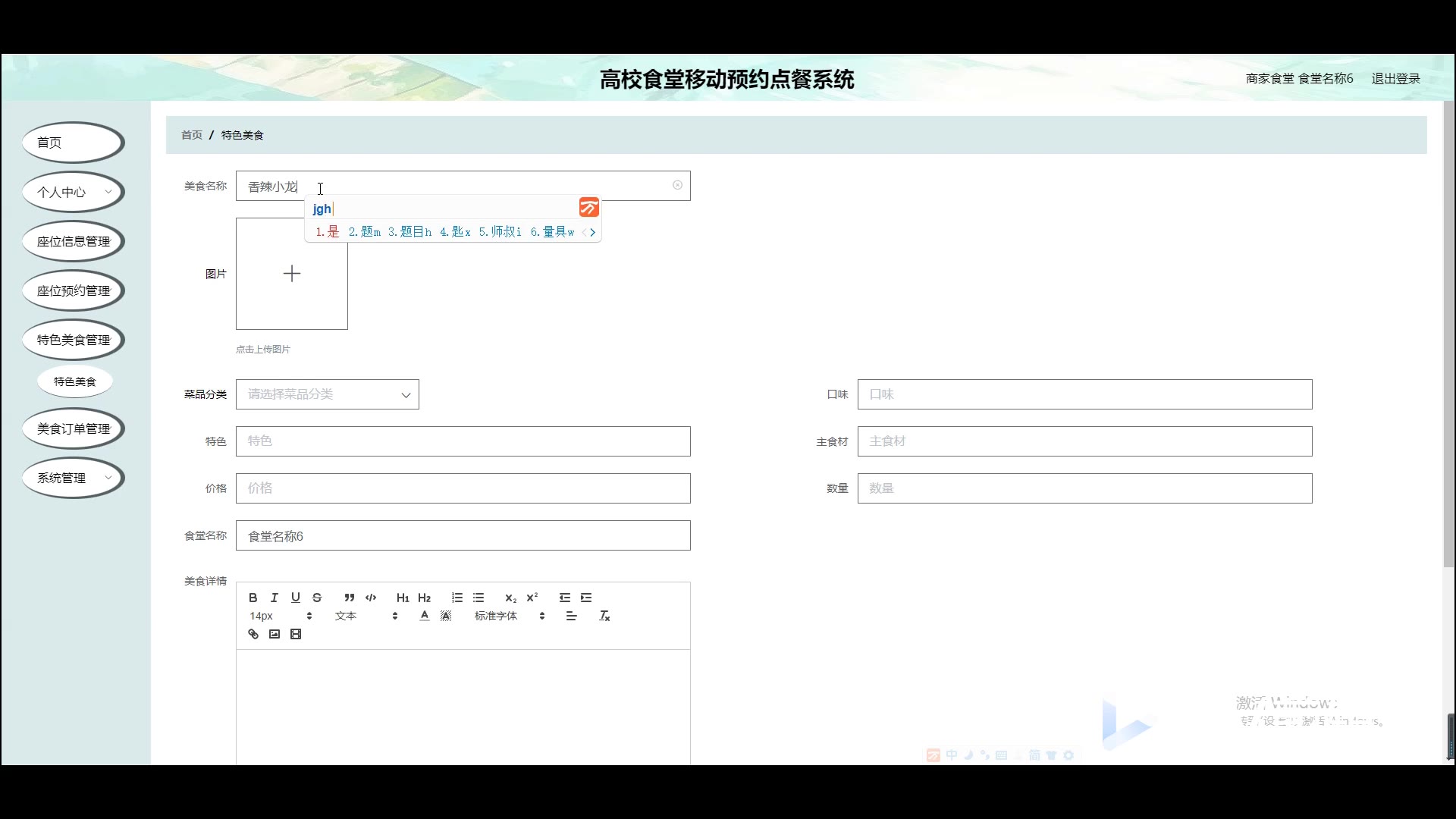Toggle bold formatting in editor
Viewport: 1456px width, 819px height.
coord(253,598)
